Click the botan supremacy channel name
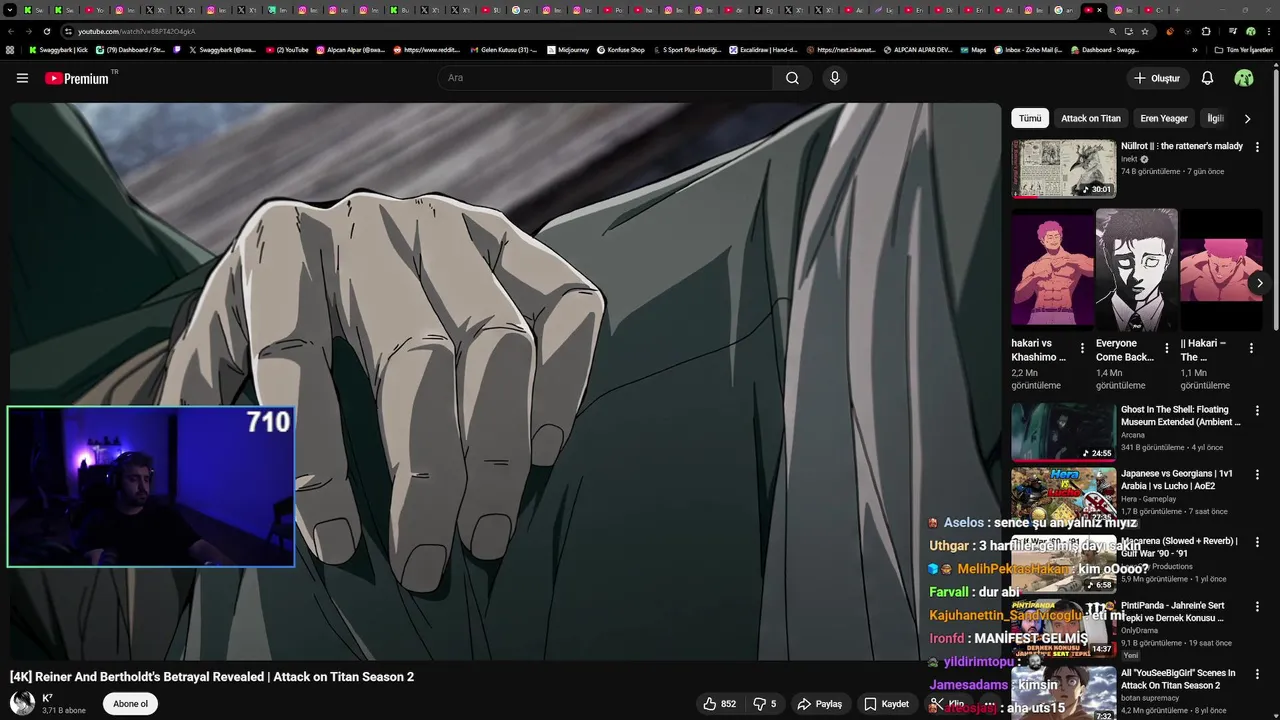Viewport: 1280px width, 720px height. point(1150,698)
